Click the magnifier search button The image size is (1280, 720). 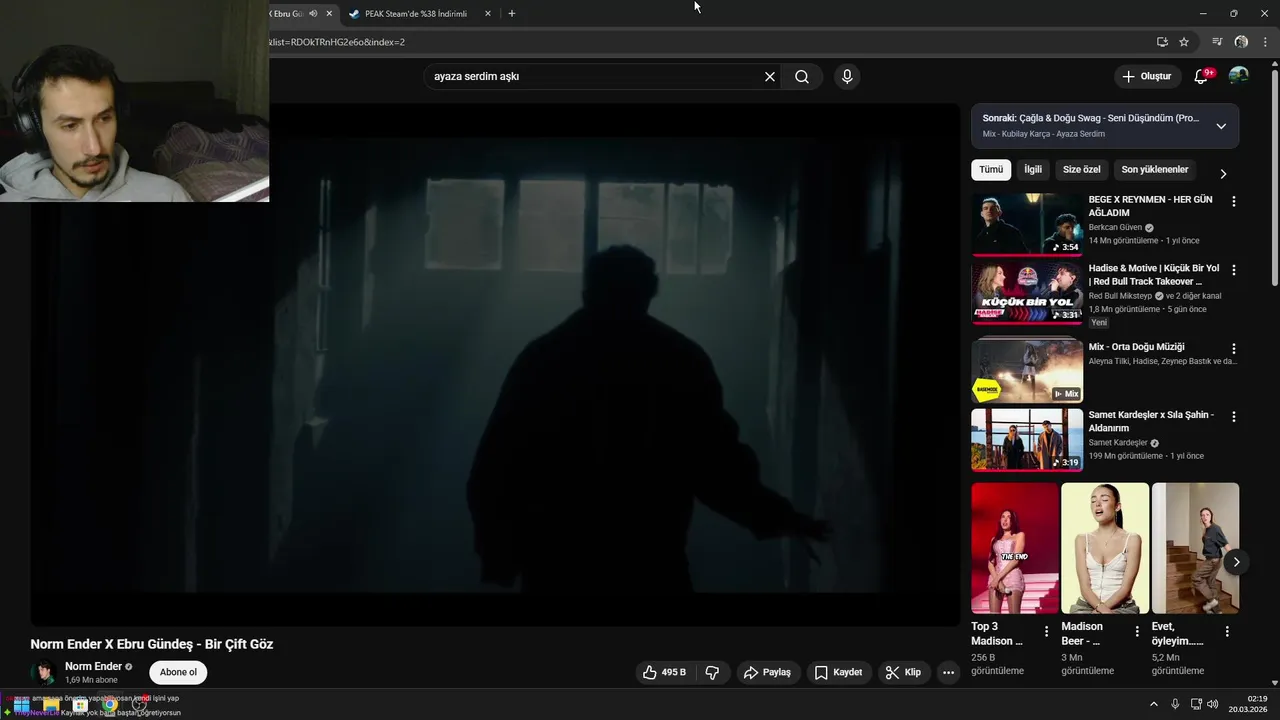802,77
